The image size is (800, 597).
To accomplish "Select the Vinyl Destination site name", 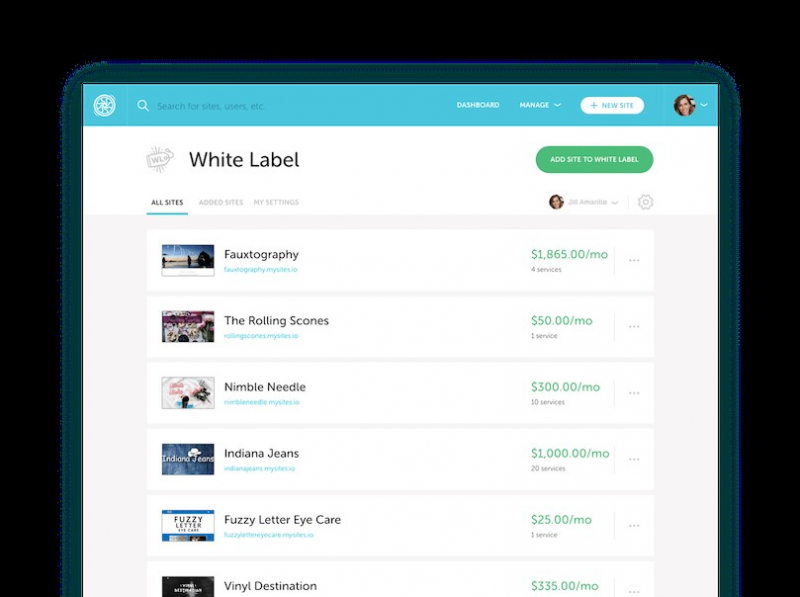I will coord(270,586).
